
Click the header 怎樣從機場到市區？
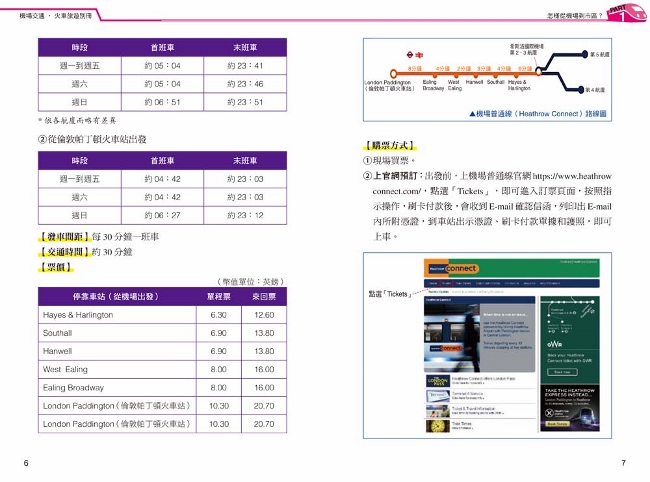574,16
